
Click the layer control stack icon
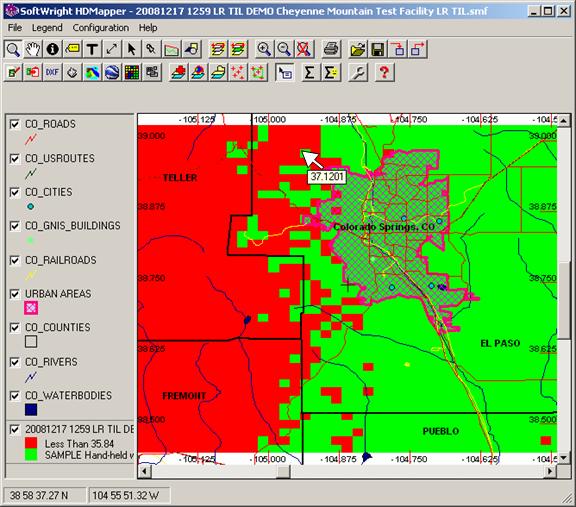[218, 49]
